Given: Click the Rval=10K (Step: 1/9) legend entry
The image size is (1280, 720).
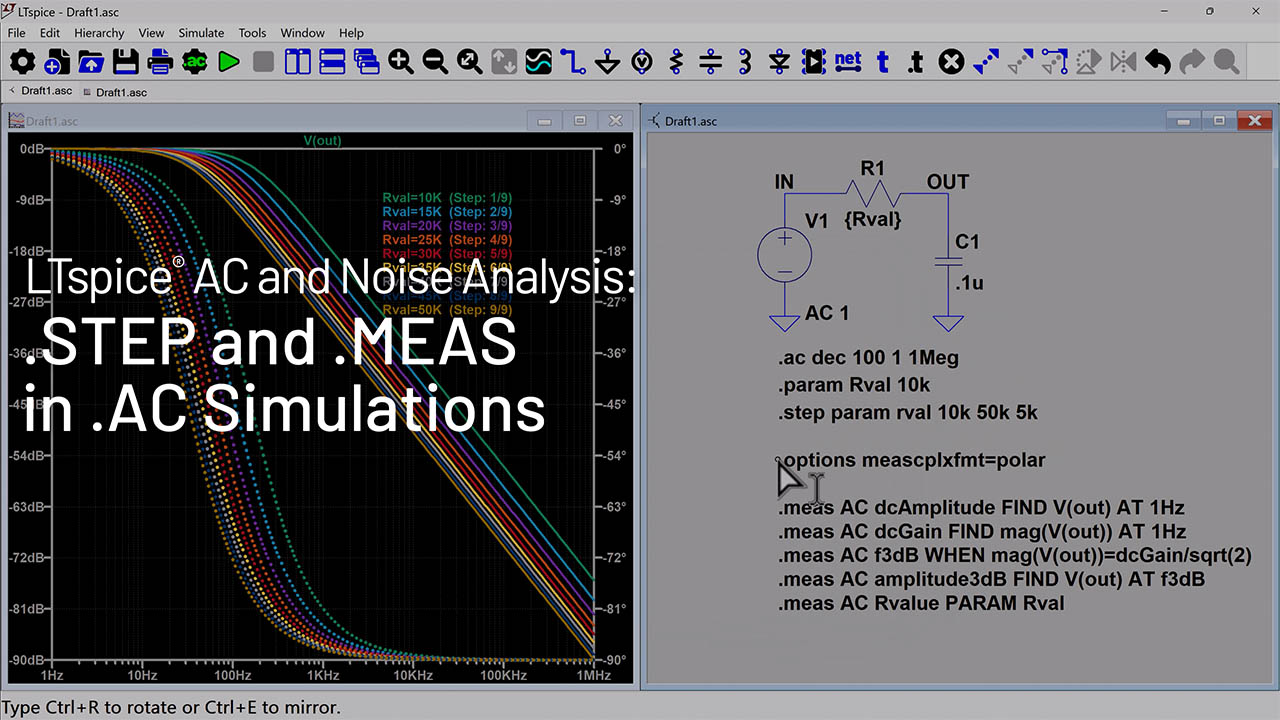Looking at the screenshot, I should 448,197.
